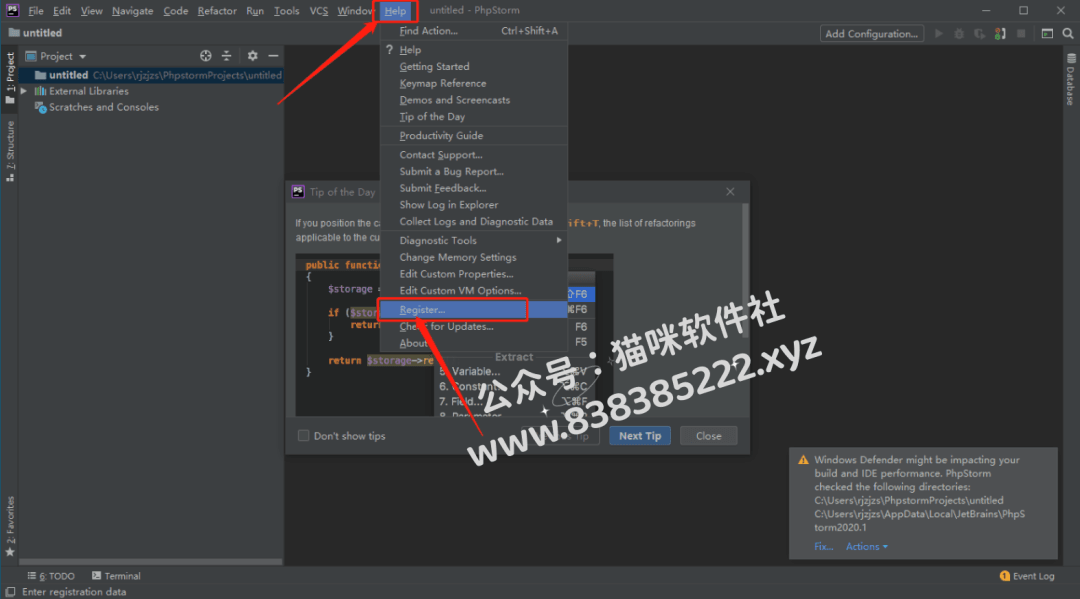The image size is (1080, 599).
Task: Choose Contact Support... menu entry
Action: [473, 155]
